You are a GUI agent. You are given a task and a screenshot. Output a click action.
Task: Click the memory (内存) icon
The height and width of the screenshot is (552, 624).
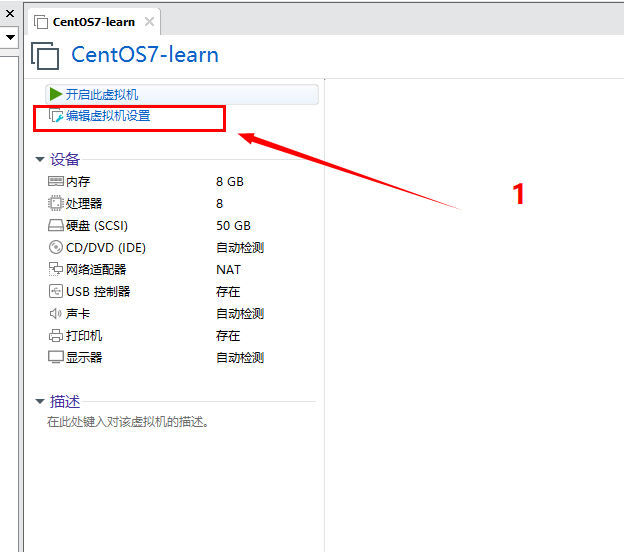point(56,181)
